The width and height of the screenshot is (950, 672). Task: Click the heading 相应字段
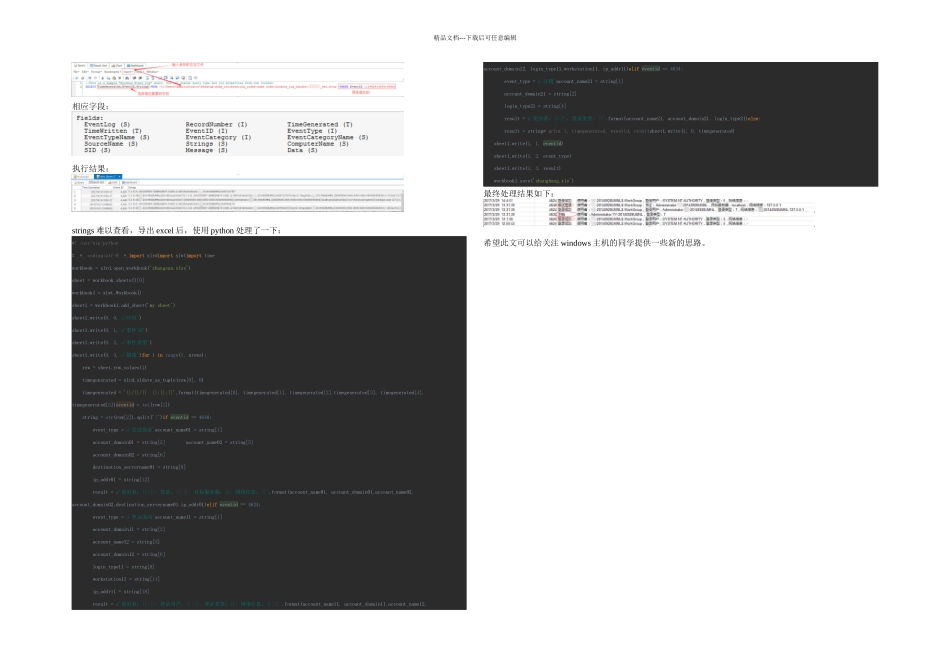91,107
